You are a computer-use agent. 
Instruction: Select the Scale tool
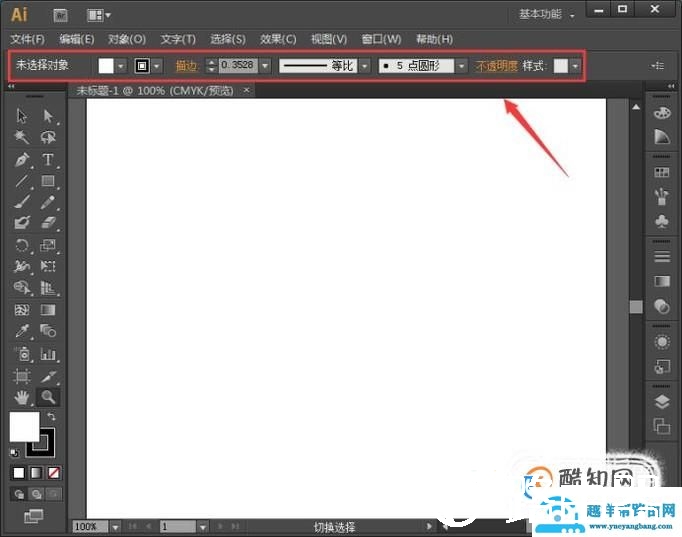tap(48, 245)
